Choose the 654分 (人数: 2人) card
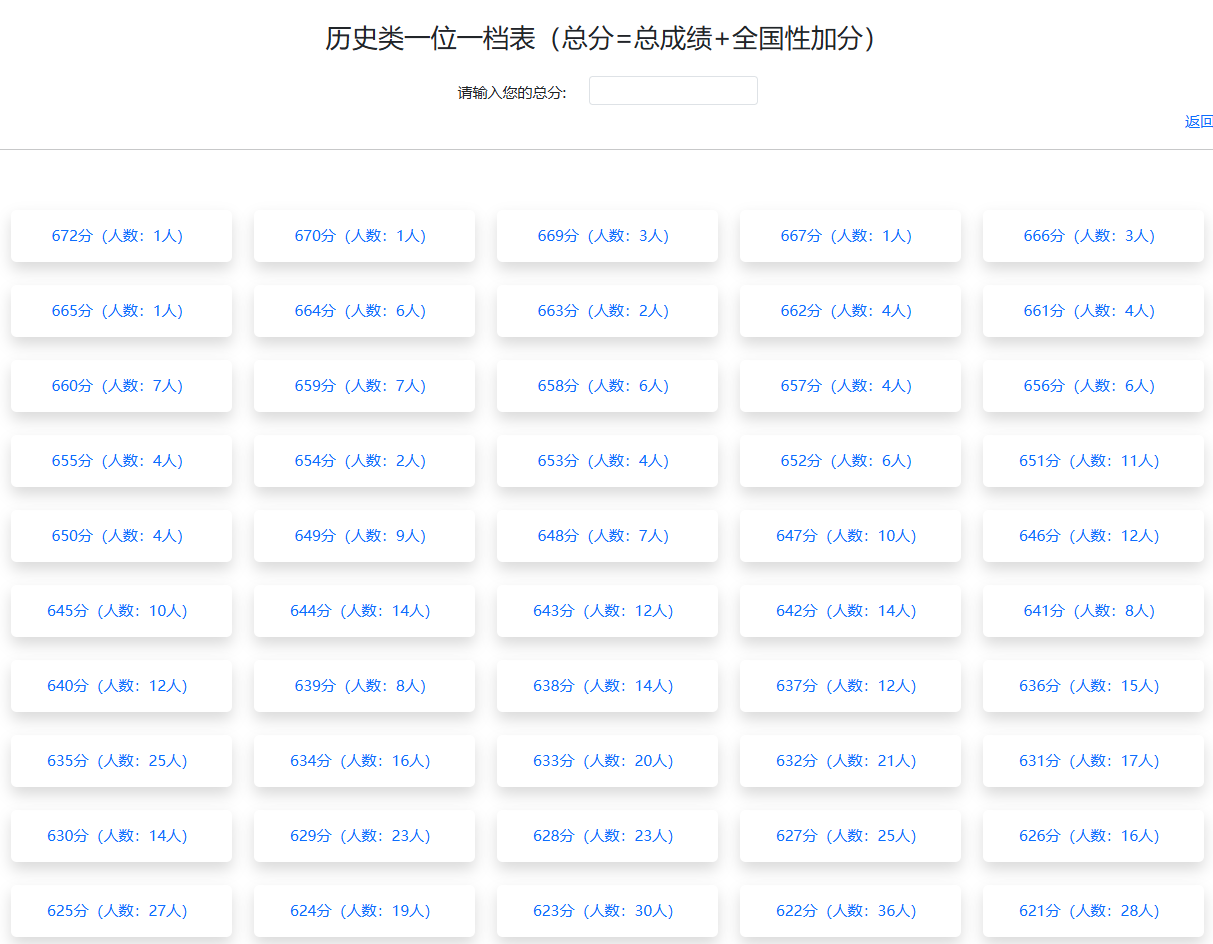Screen dimensions: 1213x944 pyautogui.click(x=364, y=461)
